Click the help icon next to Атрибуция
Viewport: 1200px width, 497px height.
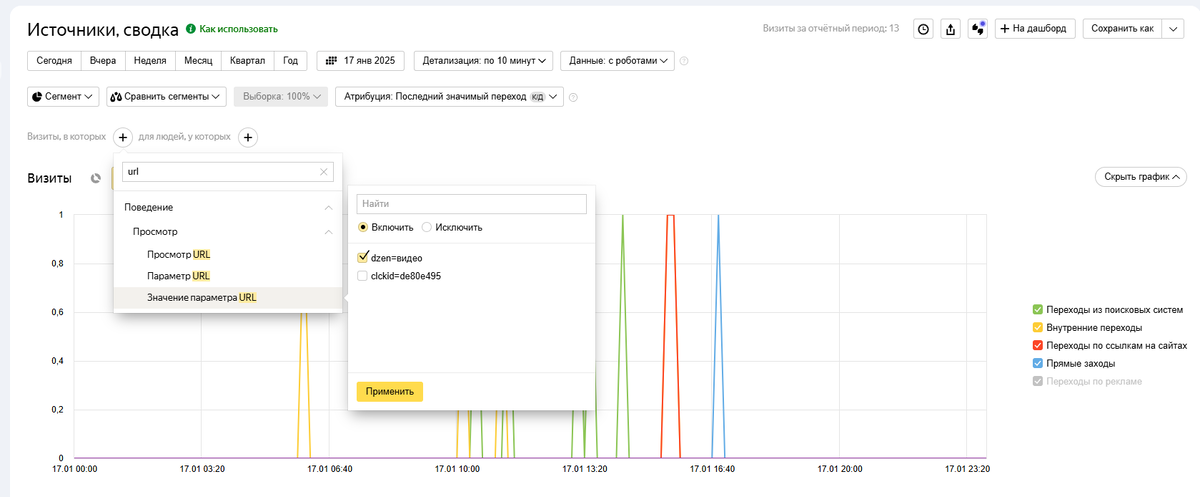click(x=574, y=97)
